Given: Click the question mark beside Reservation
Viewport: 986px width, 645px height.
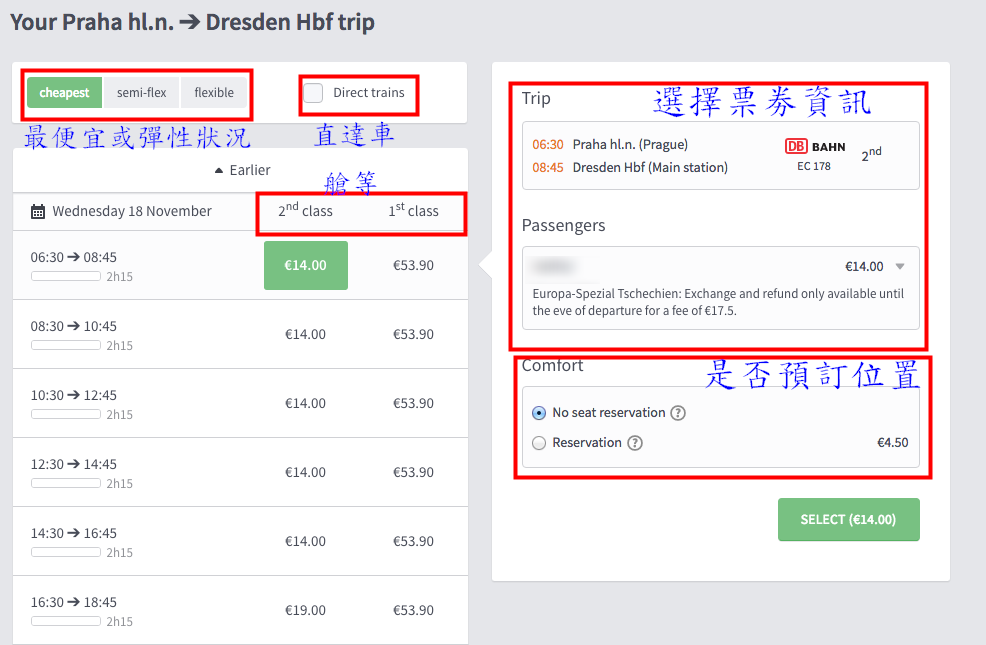Looking at the screenshot, I should pos(634,443).
